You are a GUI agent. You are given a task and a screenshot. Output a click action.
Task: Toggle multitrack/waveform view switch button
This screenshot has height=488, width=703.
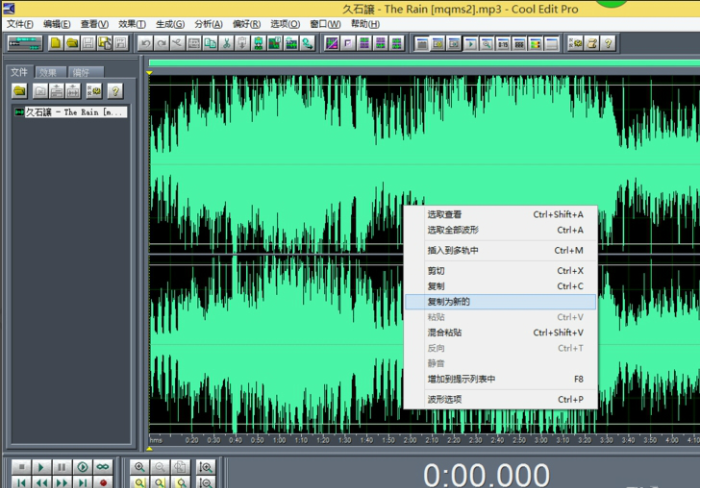point(23,43)
